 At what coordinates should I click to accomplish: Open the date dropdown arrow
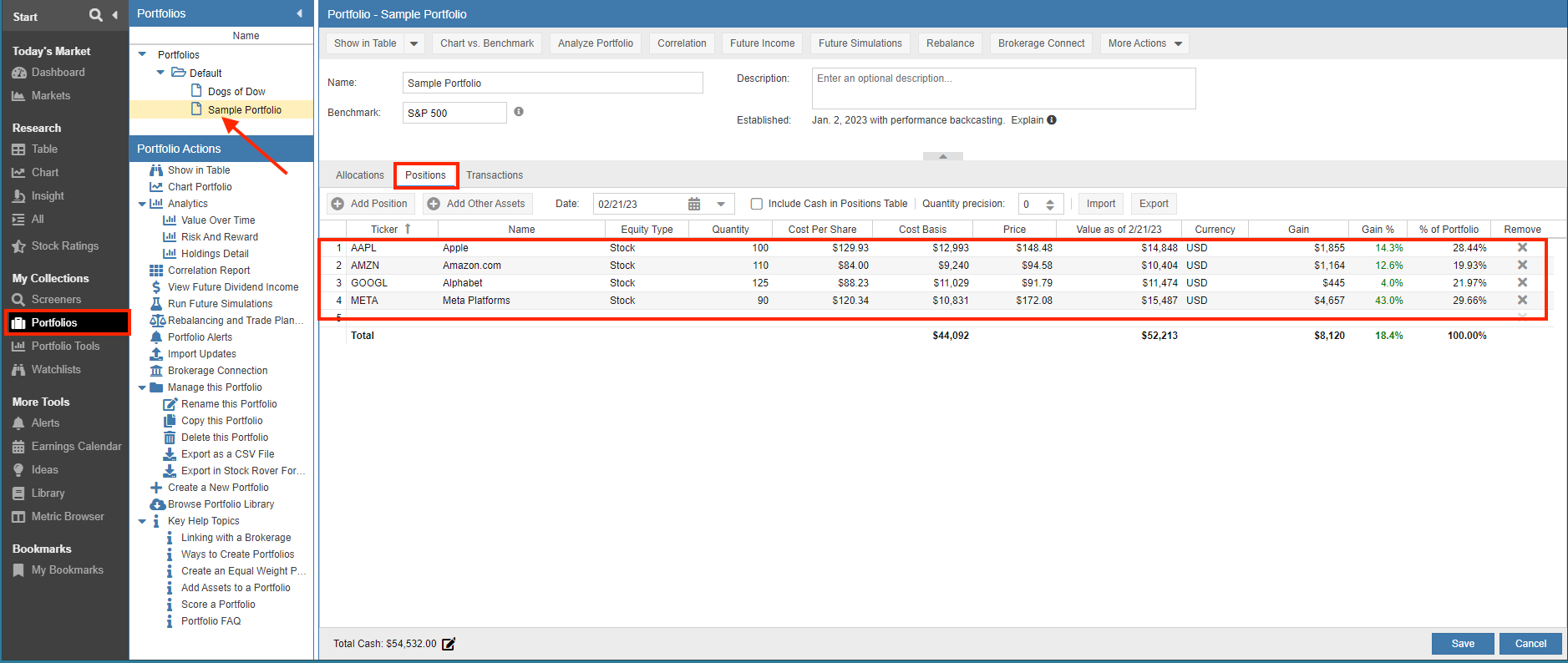coord(721,205)
